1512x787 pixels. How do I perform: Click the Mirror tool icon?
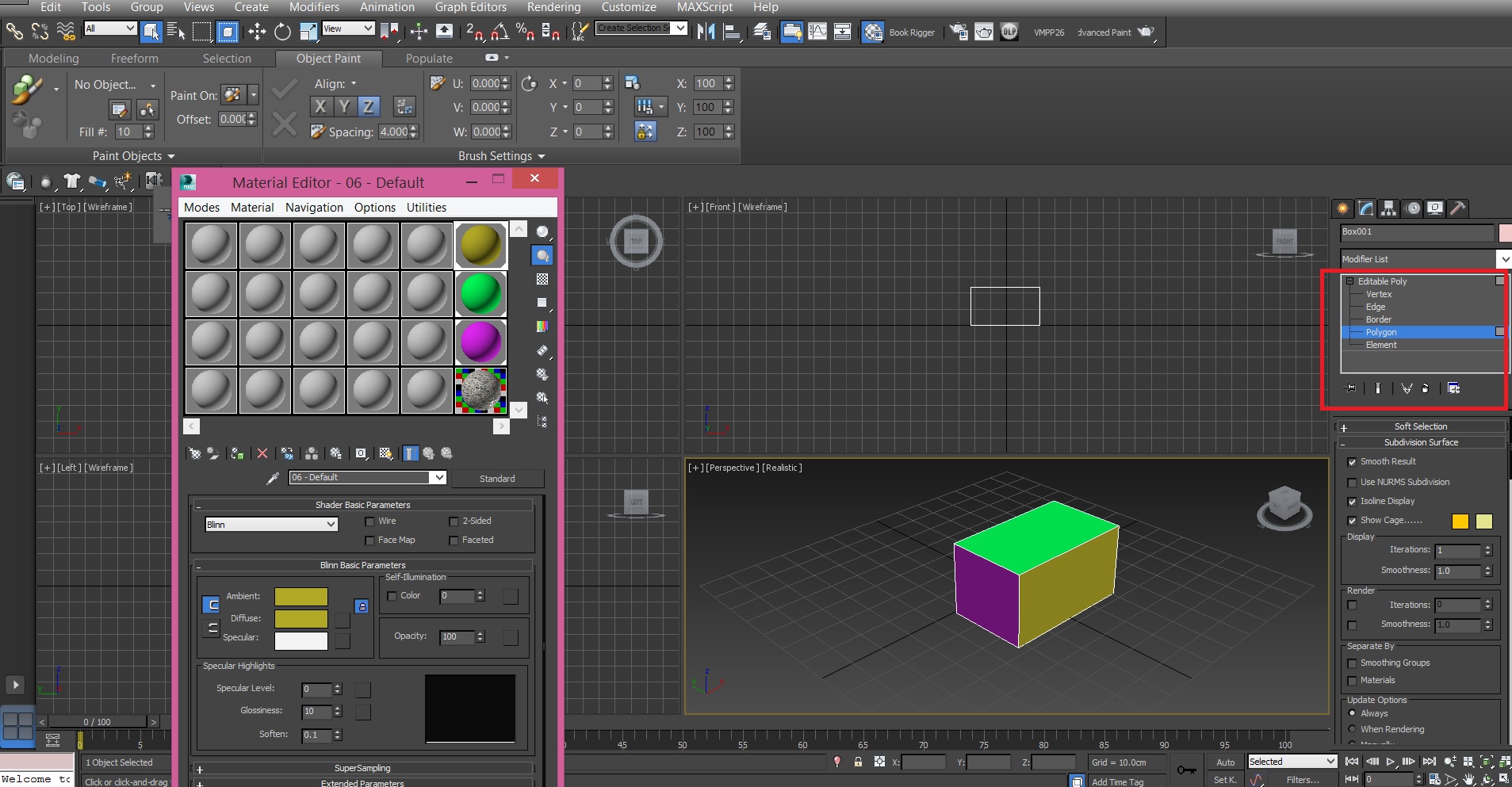coord(706,32)
